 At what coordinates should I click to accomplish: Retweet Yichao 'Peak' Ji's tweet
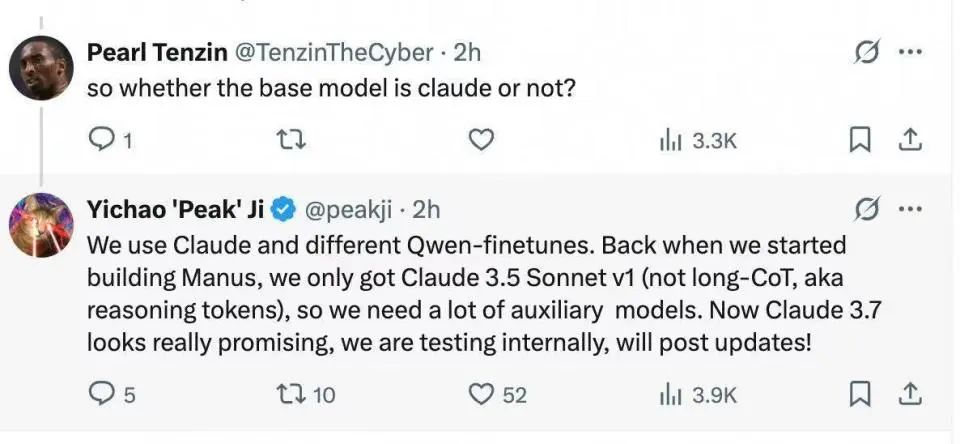[x=288, y=395]
